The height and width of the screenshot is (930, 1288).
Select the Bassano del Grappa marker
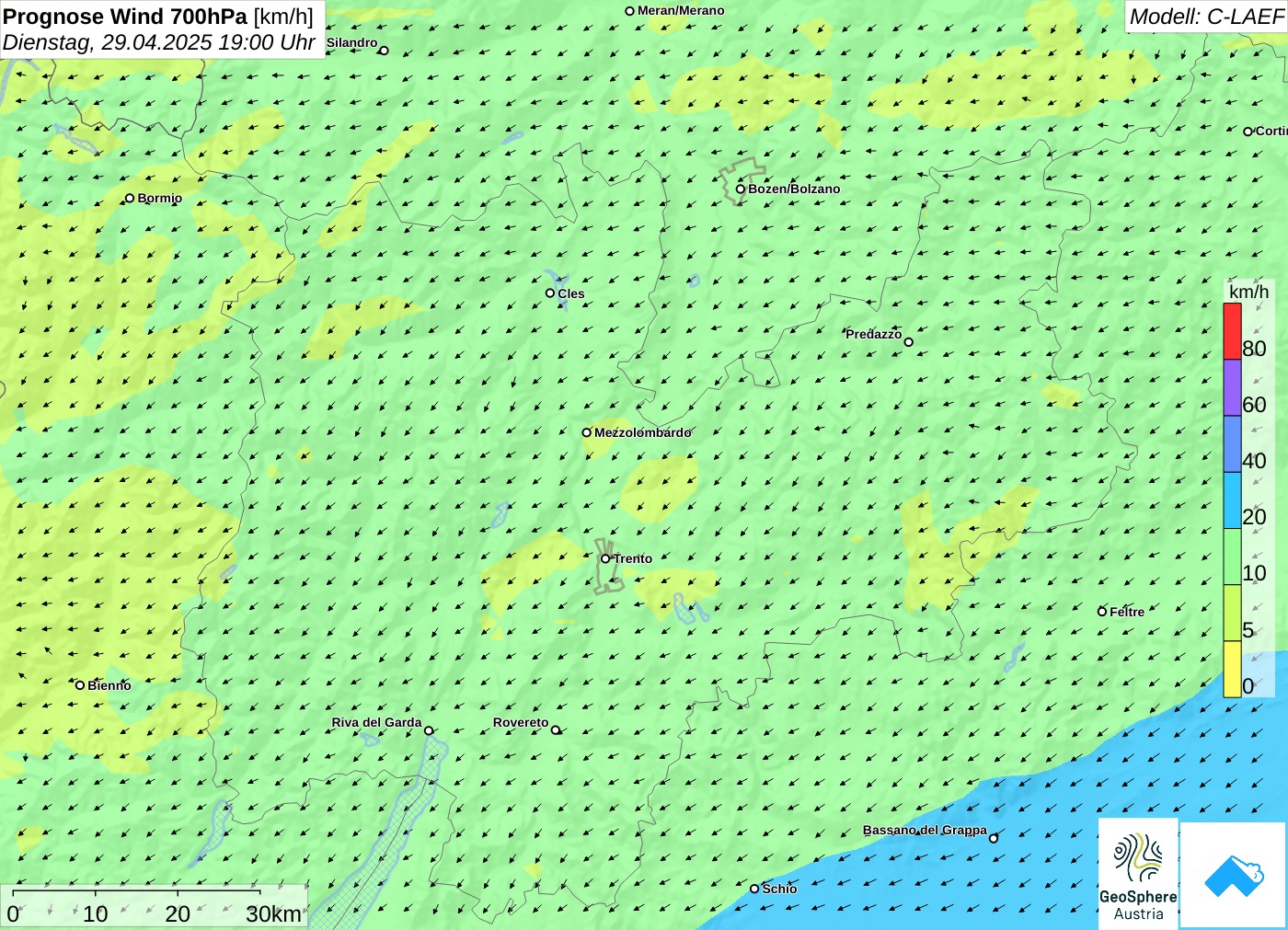coord(993,838)
